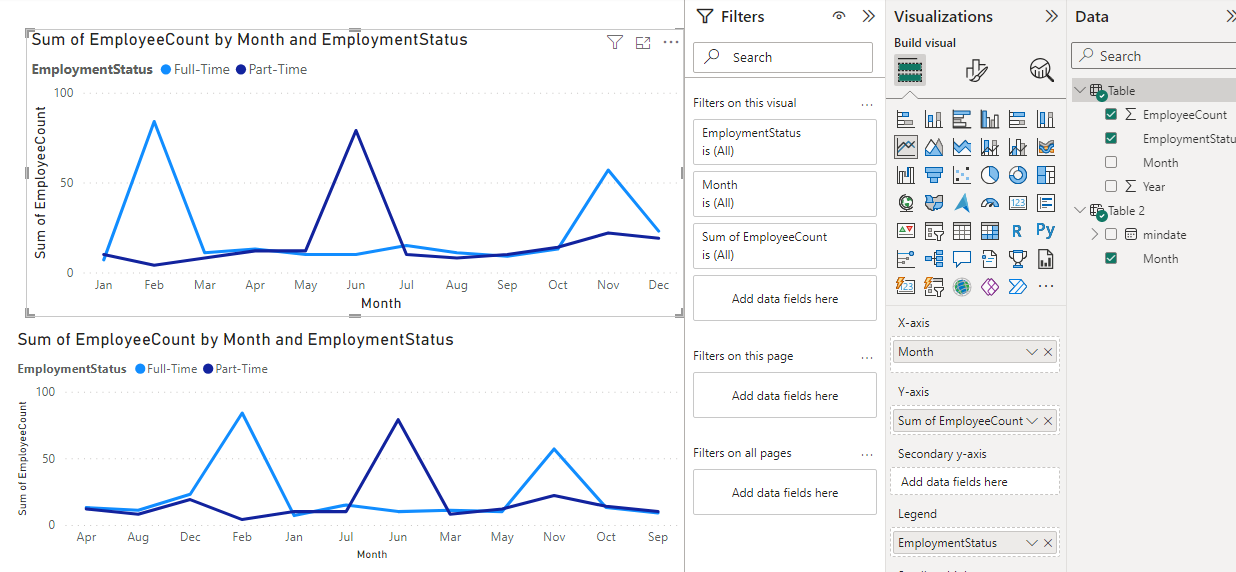Screen dimensions: 1236x572
Task: Check the Month field under Table
Action: [x=1111, y=163]
